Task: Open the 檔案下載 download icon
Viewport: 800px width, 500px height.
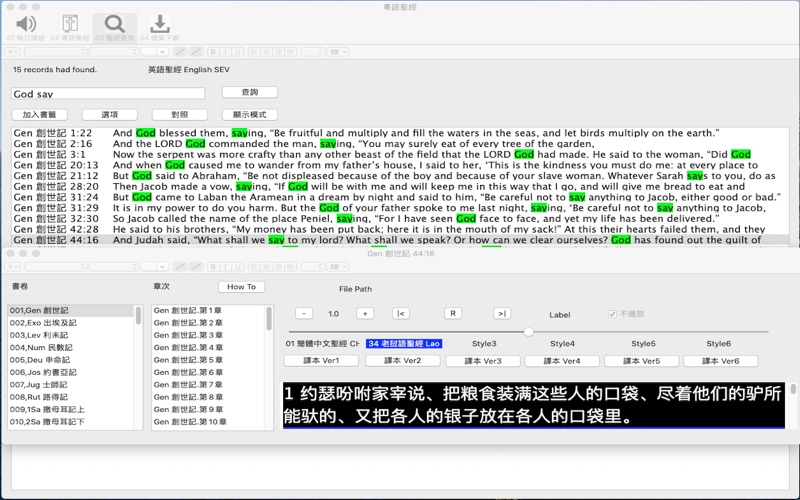Action: point(159,24)
